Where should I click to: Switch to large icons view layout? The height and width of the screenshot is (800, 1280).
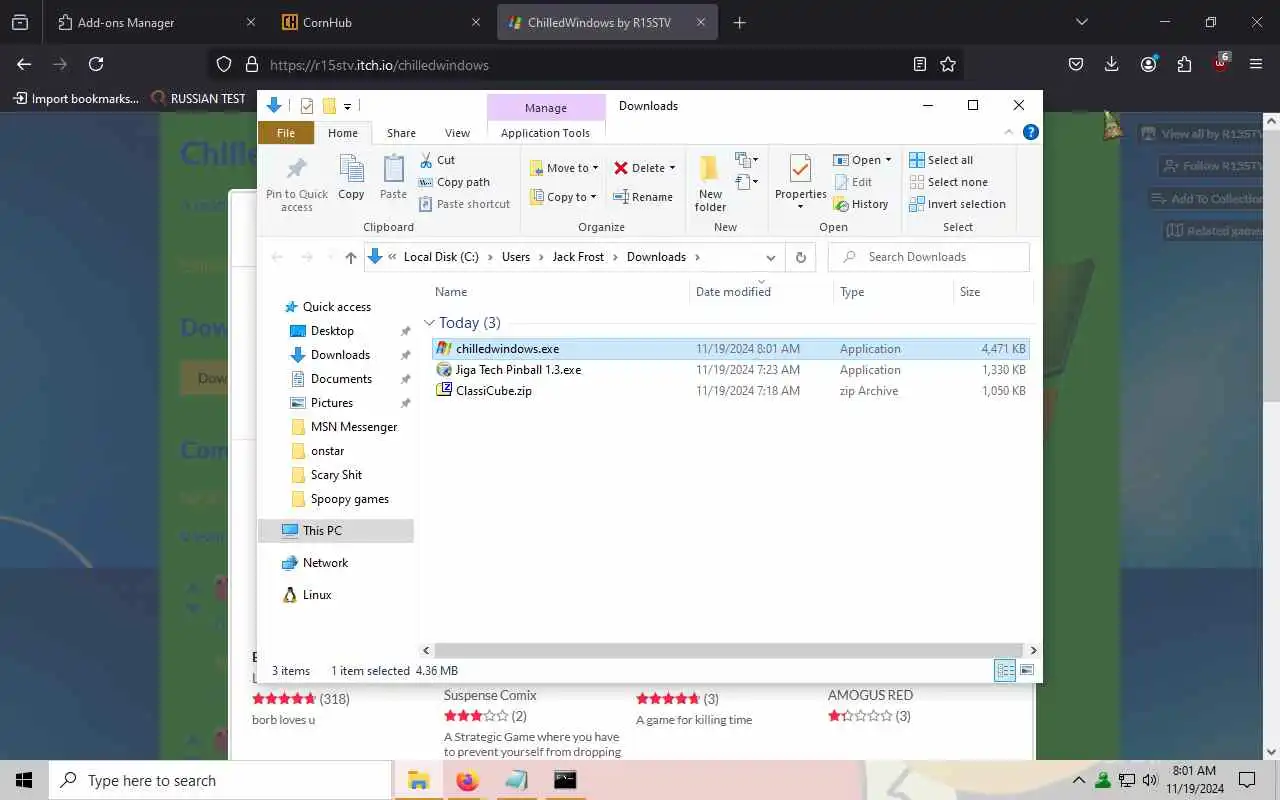[1026, 671]
